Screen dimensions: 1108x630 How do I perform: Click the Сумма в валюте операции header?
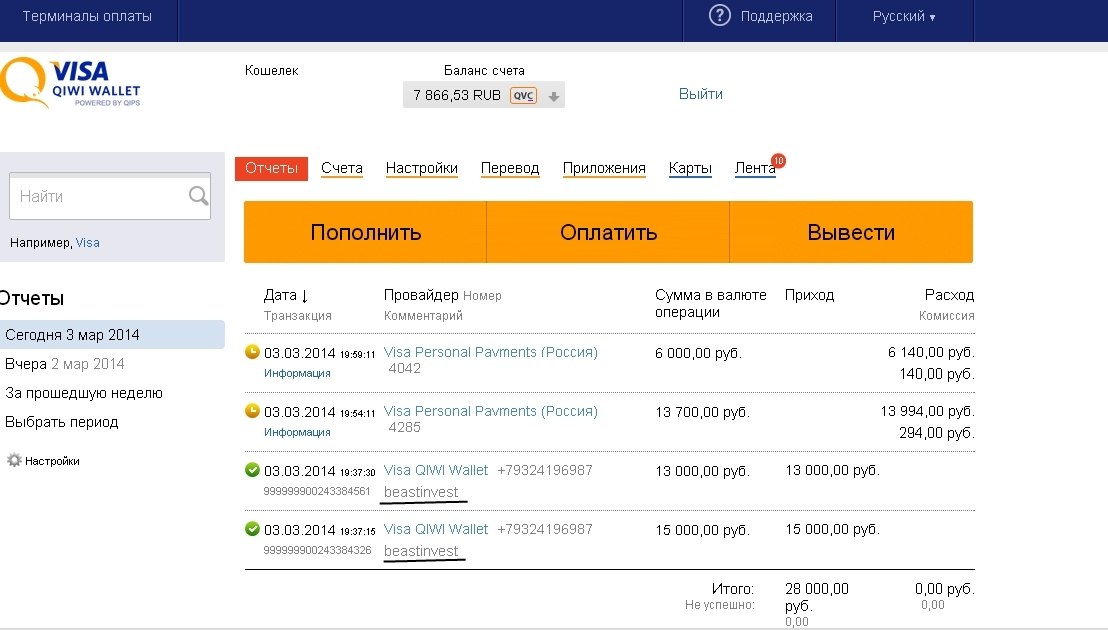point(710,303)
